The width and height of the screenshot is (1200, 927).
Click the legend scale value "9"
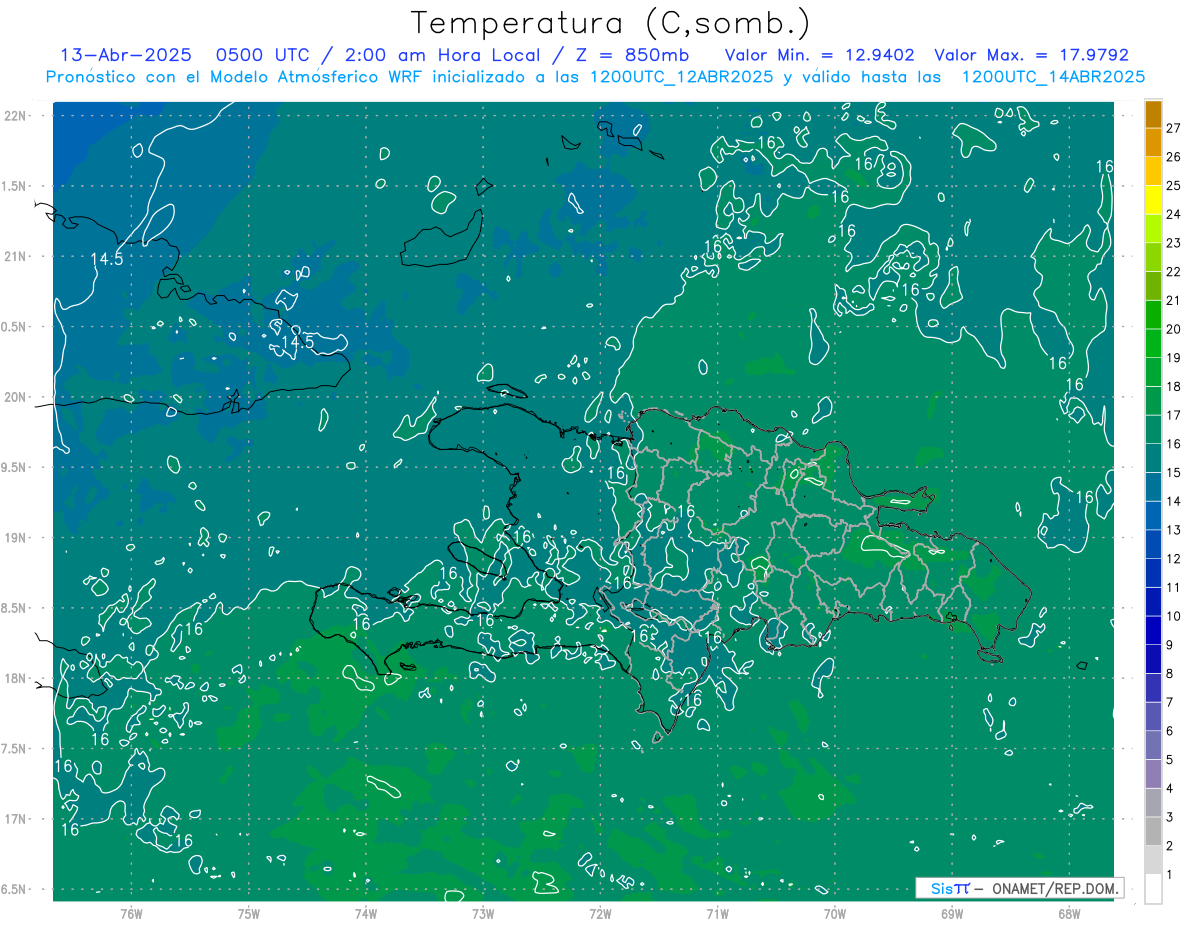(x=1170, y=644)
